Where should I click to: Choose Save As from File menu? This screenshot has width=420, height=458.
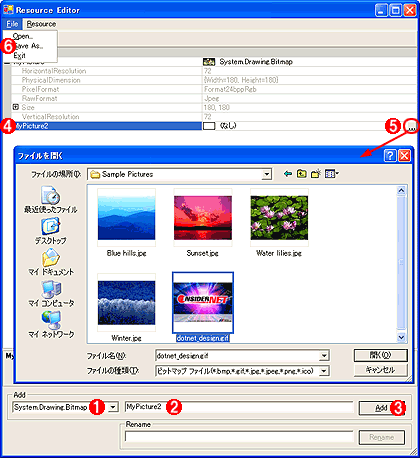[28, 46]
